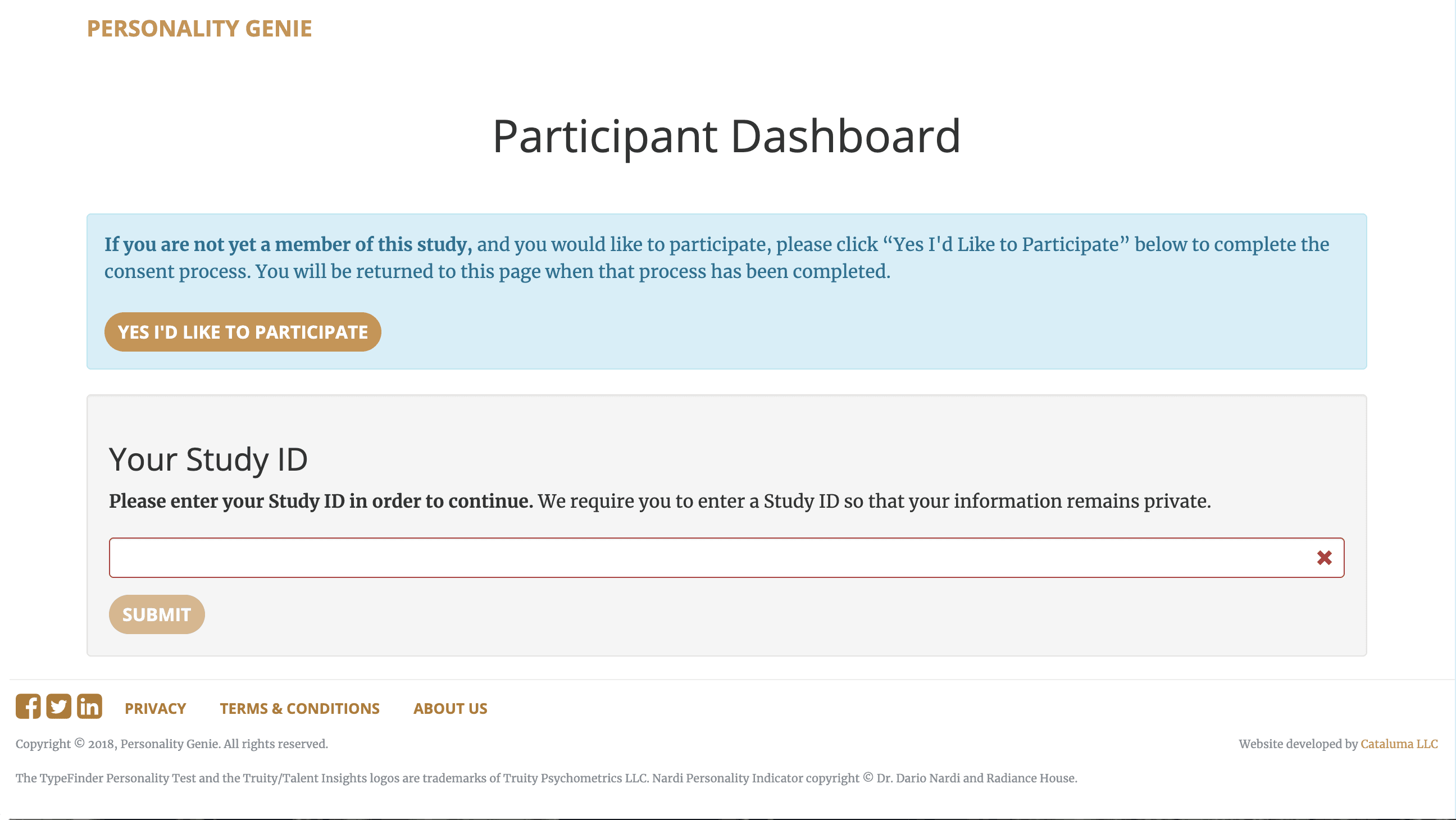Click the Participant Dashboard heading

pos(726,137)
